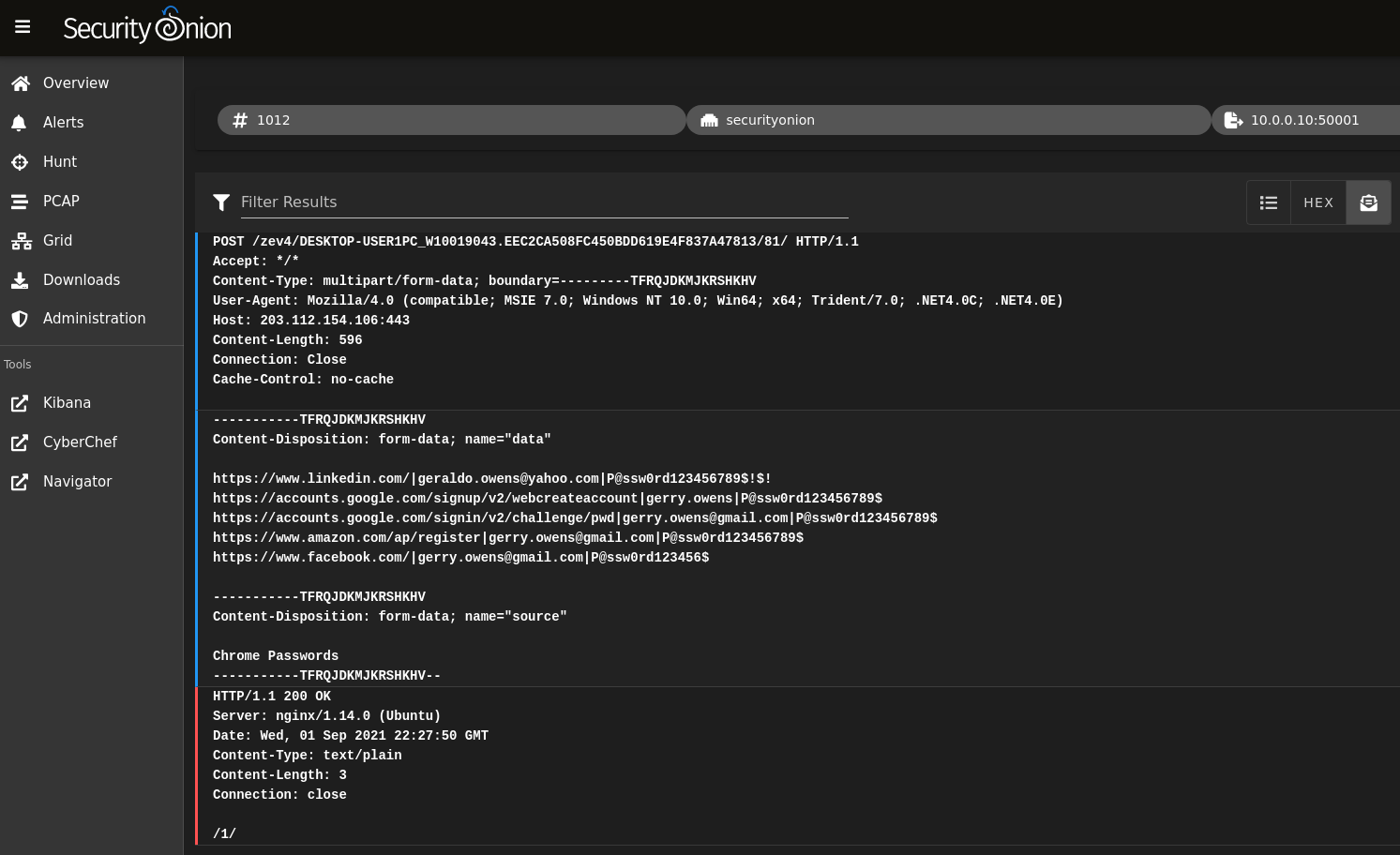Click the Grid network icon
The width and height of the screenshot is (1400, 855).
coord(21,241)
